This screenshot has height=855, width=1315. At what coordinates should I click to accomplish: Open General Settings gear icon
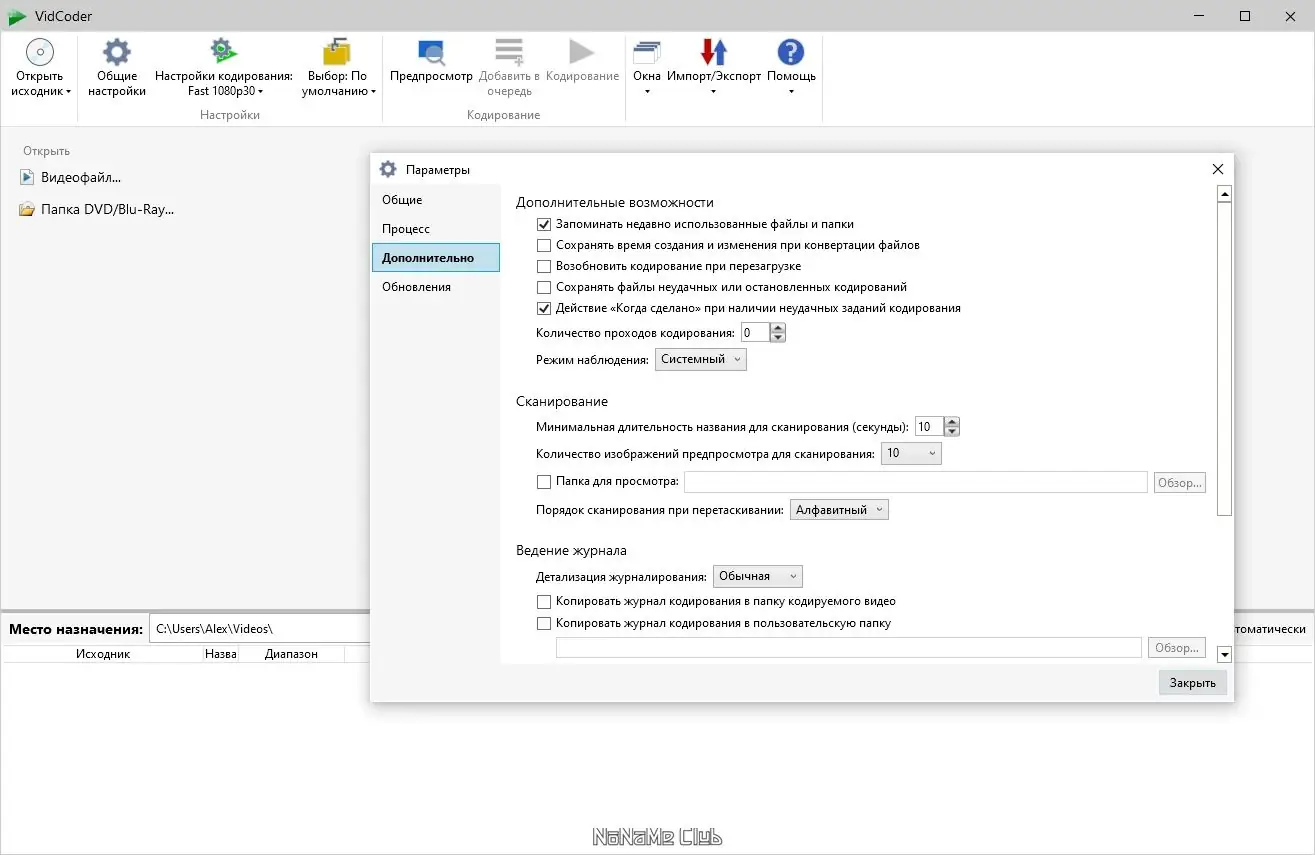pyautogui.click(x=117, y=52)
